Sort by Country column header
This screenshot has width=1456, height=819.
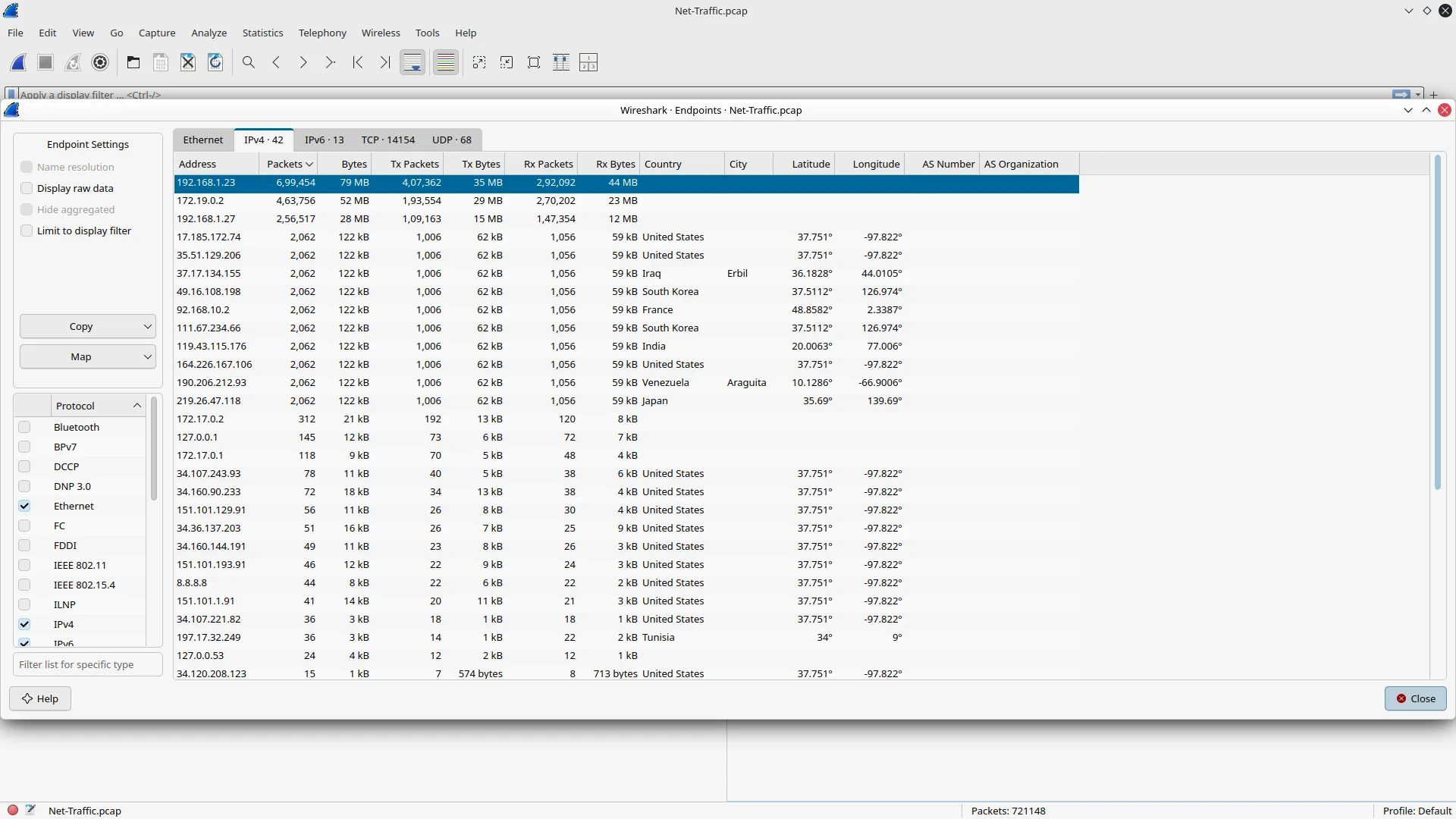(x=682, y=164)
